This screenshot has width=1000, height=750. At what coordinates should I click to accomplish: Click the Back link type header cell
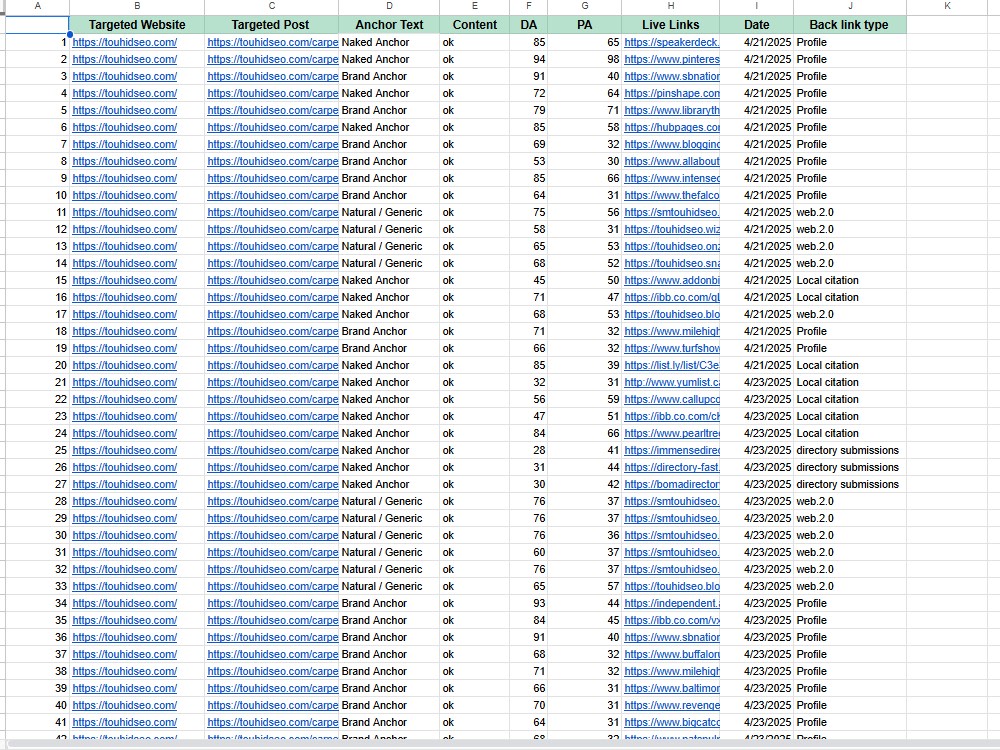(848, 24)
